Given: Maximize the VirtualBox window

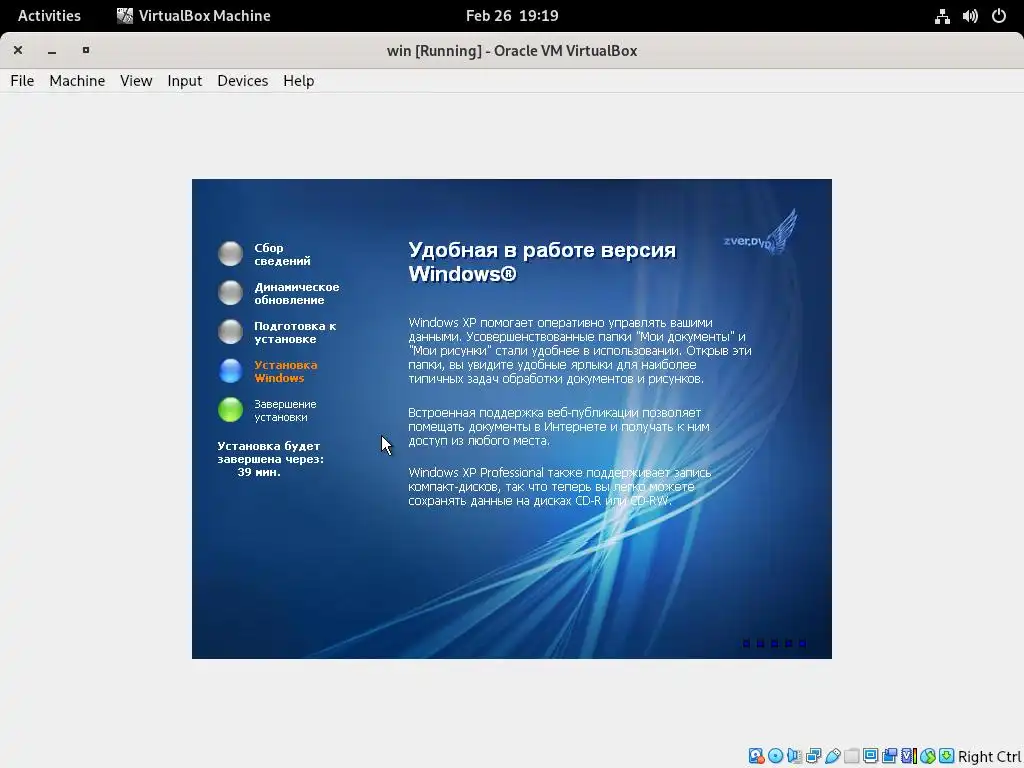Looking at the screenshot, I should click(x=86, y=50).
